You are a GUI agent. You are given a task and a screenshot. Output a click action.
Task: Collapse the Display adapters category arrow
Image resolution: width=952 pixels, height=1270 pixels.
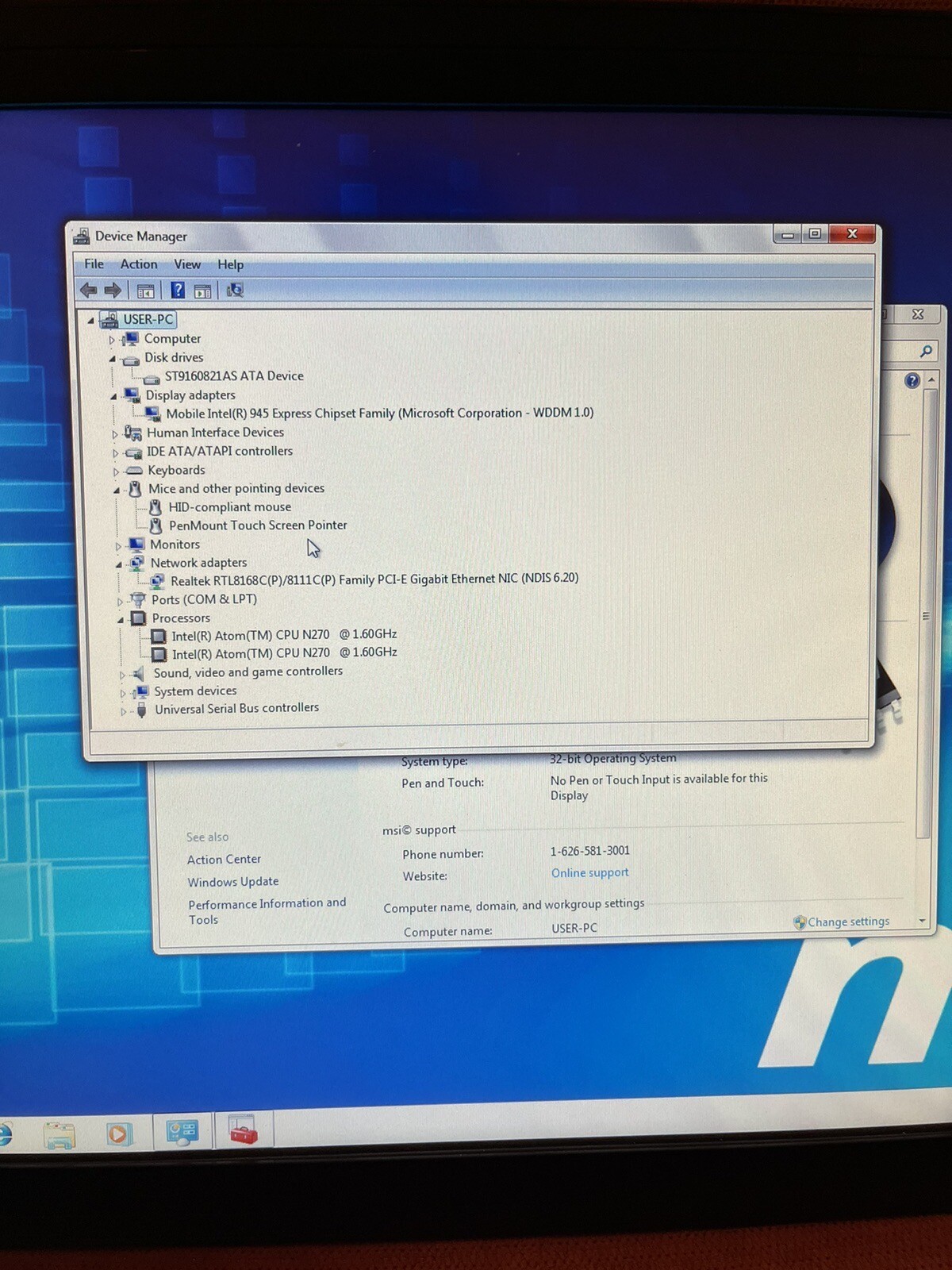tap(113, 396)
